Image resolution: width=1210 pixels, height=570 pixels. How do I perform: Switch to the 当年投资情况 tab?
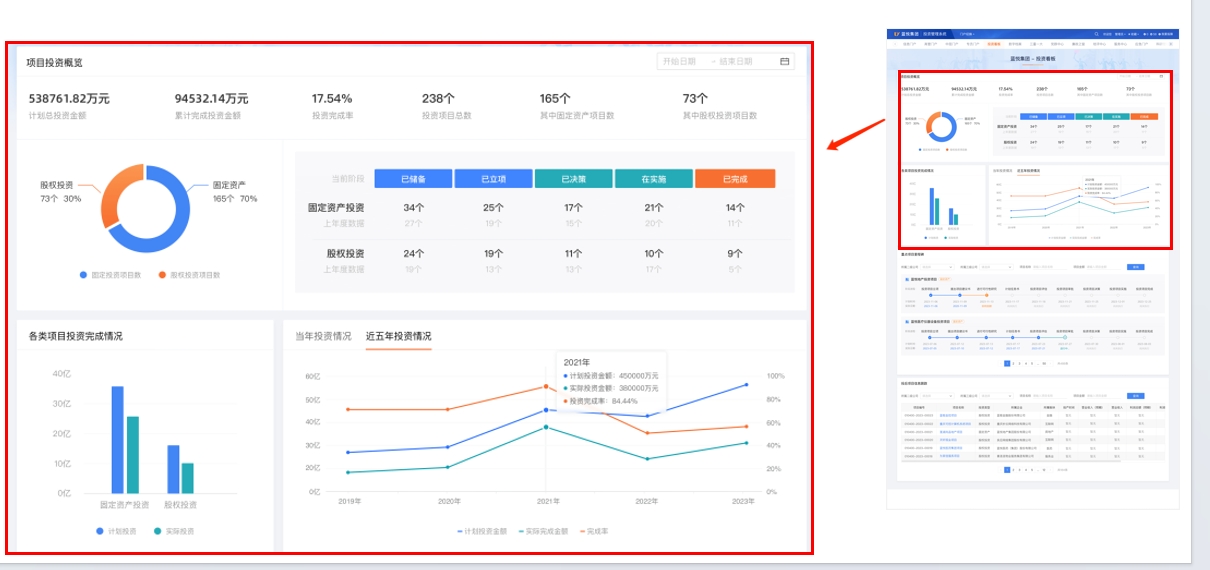[323, 336]
